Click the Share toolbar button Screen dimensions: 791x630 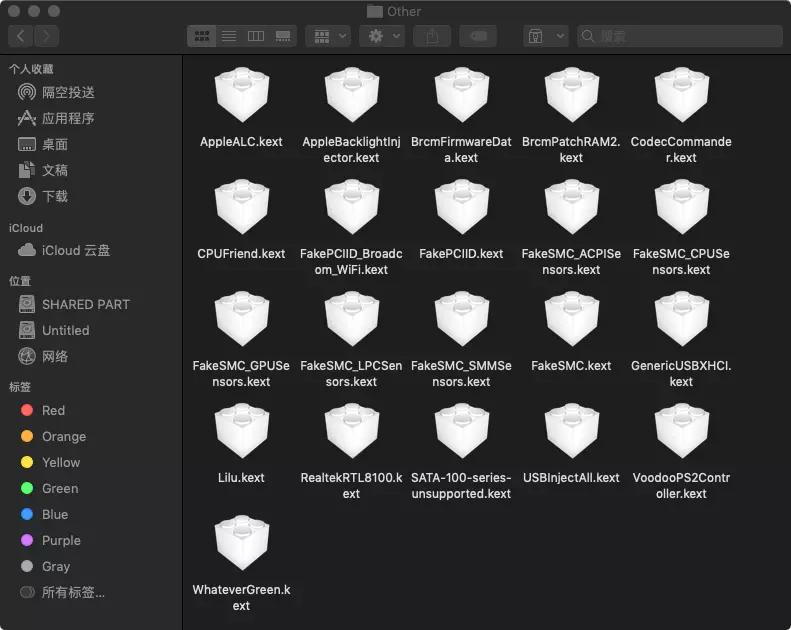pos(432,36)
